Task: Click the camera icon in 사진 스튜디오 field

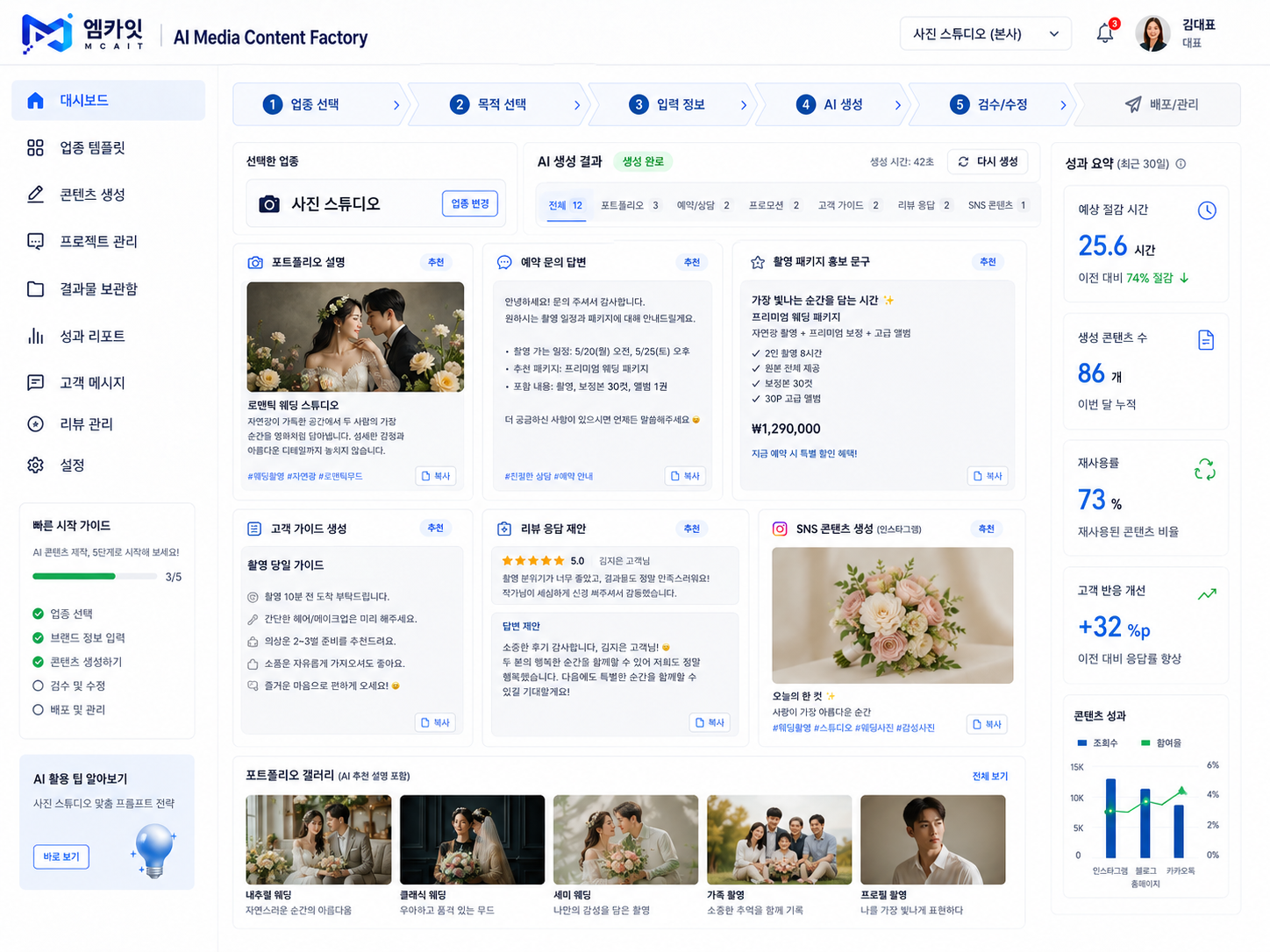Action: coord(269,203)
